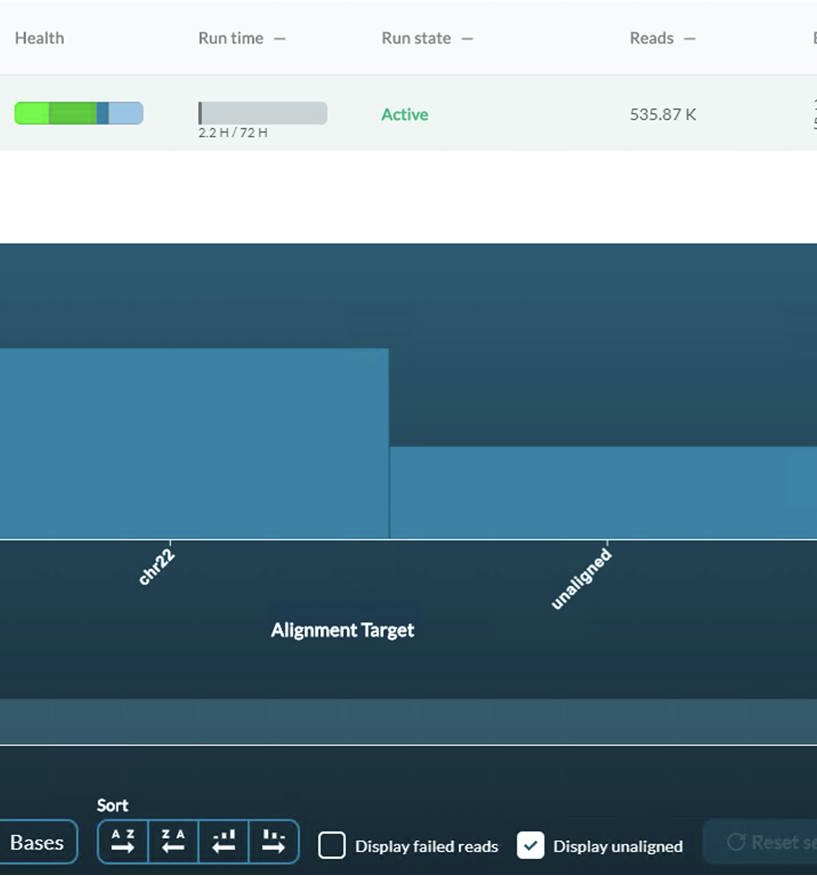
Task: Click the run time progress bar
Action: click(x=263, y=113)
